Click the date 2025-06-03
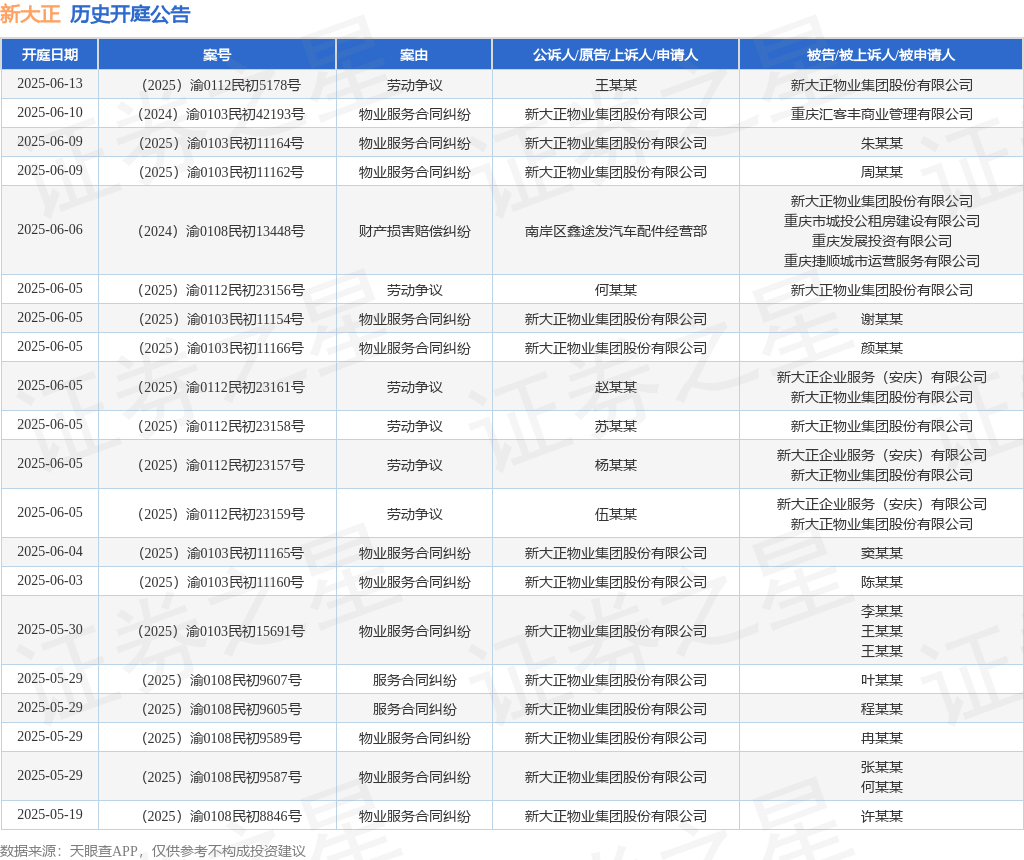Viewport: 1024px width, 860px height. (x=50, y=580)
